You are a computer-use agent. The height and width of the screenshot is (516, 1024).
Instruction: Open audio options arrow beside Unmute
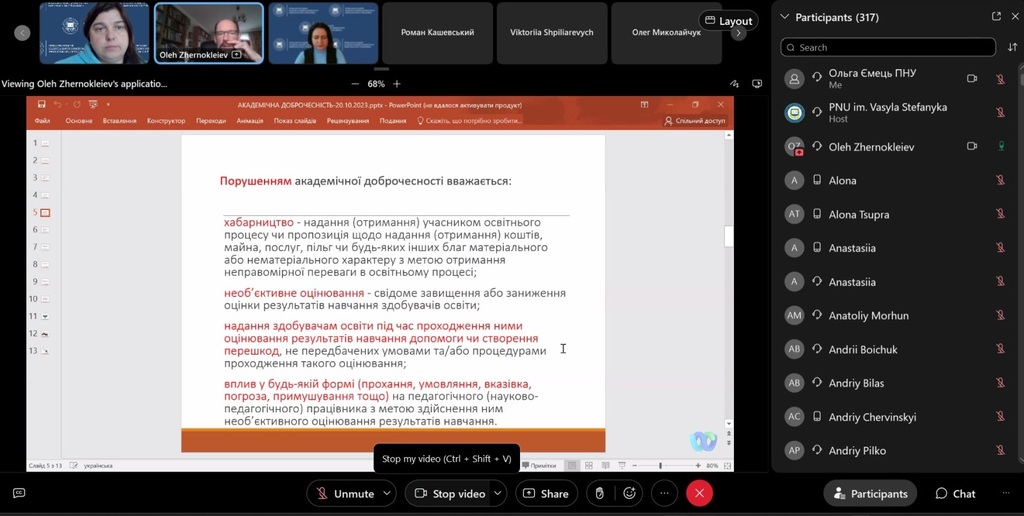point(387,493)
